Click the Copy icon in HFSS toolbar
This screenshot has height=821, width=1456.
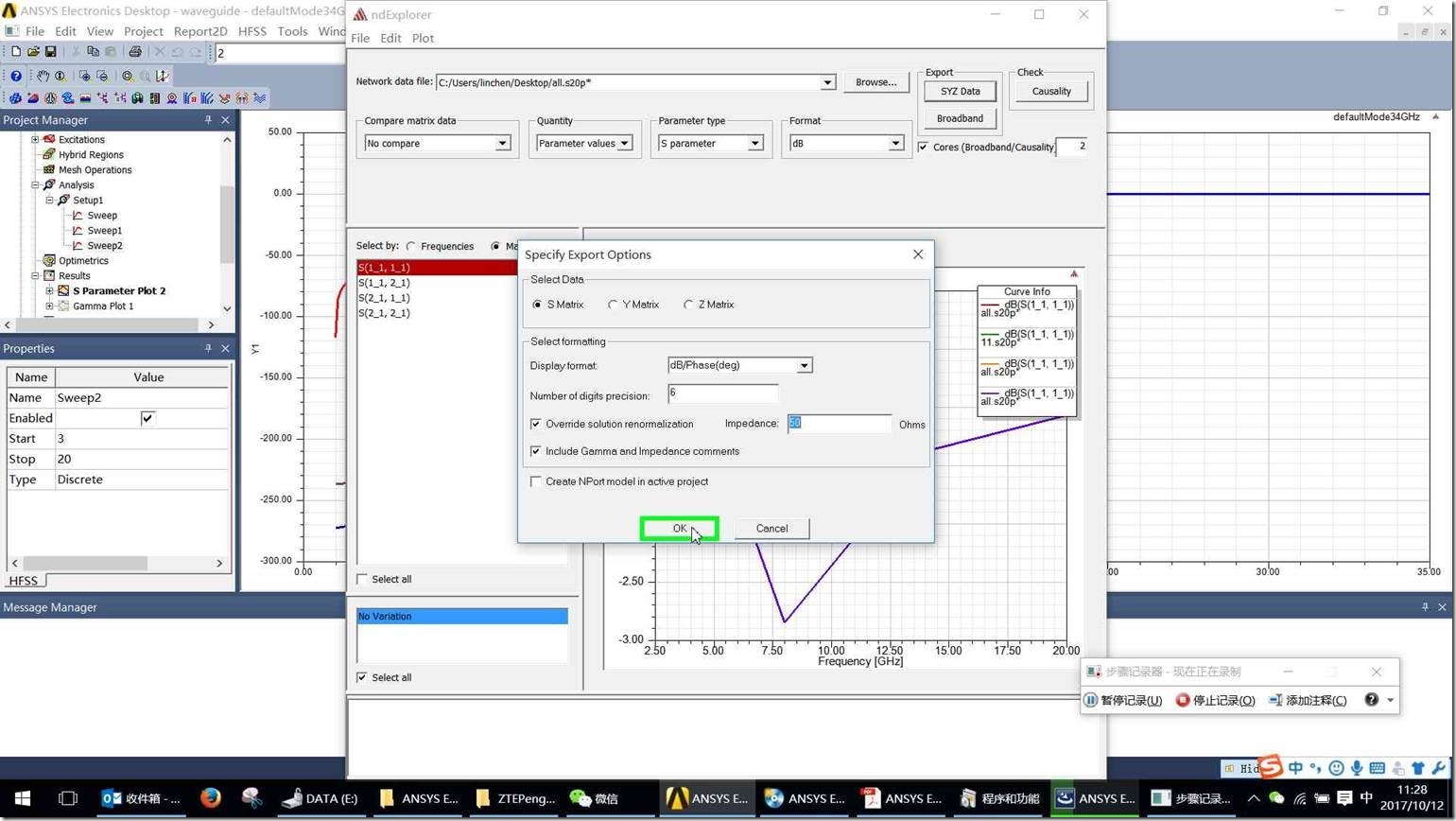click(93, 52)
